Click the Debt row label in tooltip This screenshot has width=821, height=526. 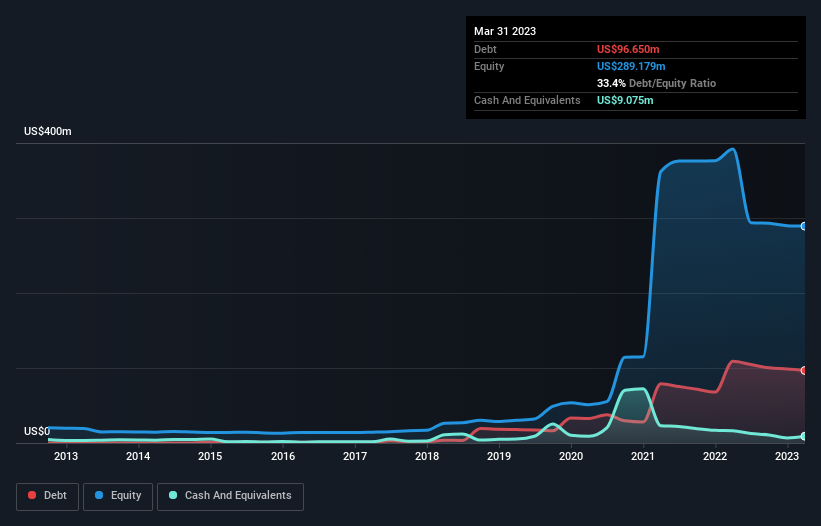[x=485, y=49]
